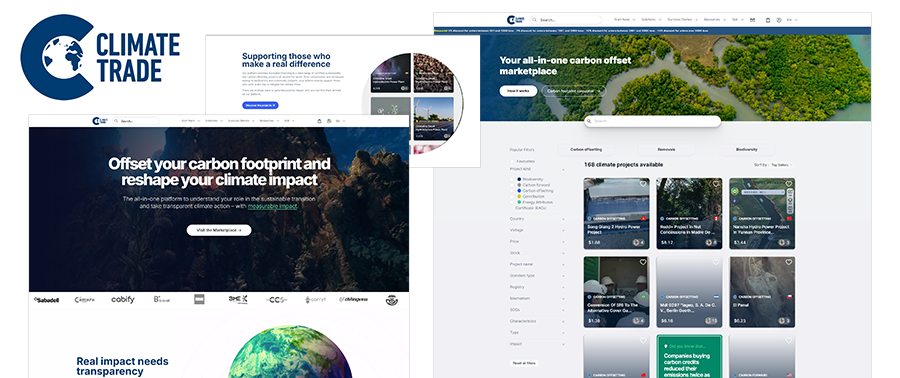Click the wind turbine project thumbnail
Image resolution: width=900 pixels, height=378 pixels.
(433, 119)
